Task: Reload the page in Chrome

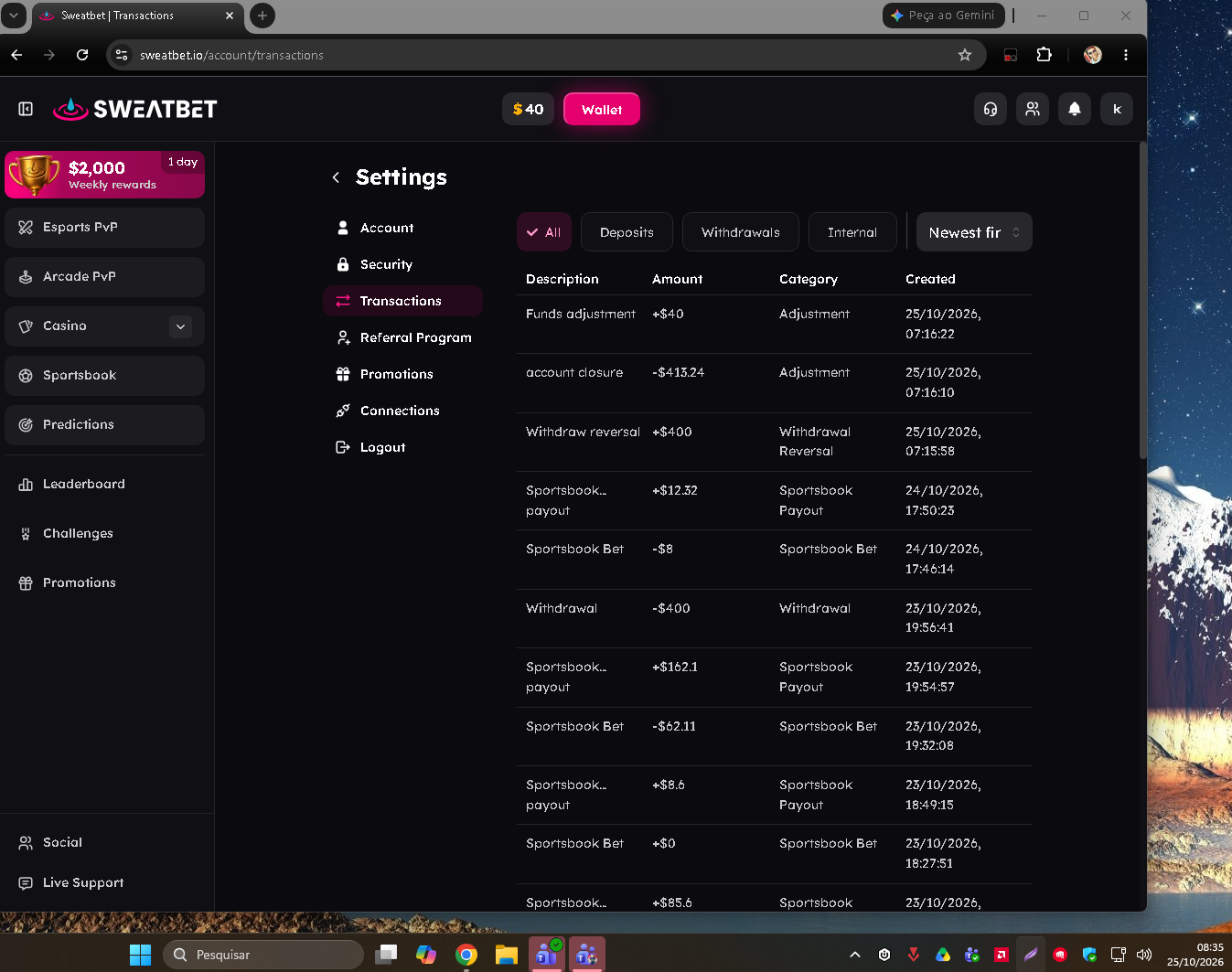Action: point(82,55)
